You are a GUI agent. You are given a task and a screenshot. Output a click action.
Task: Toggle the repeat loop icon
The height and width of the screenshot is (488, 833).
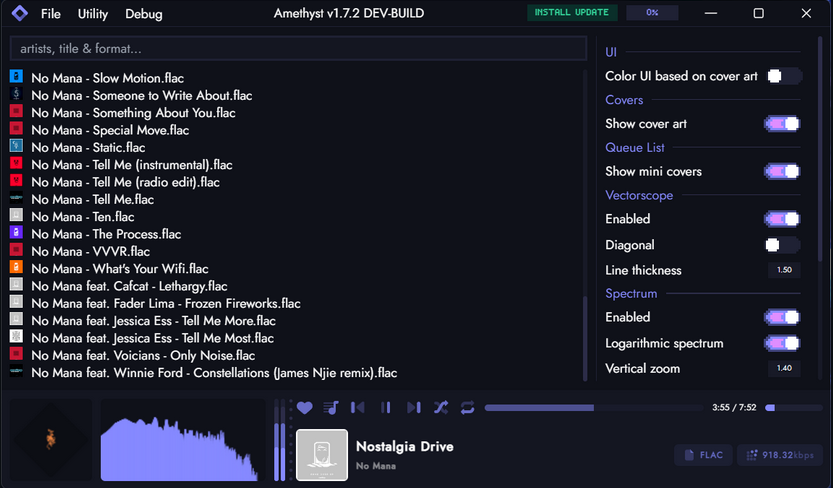click(x=468, y=408)
